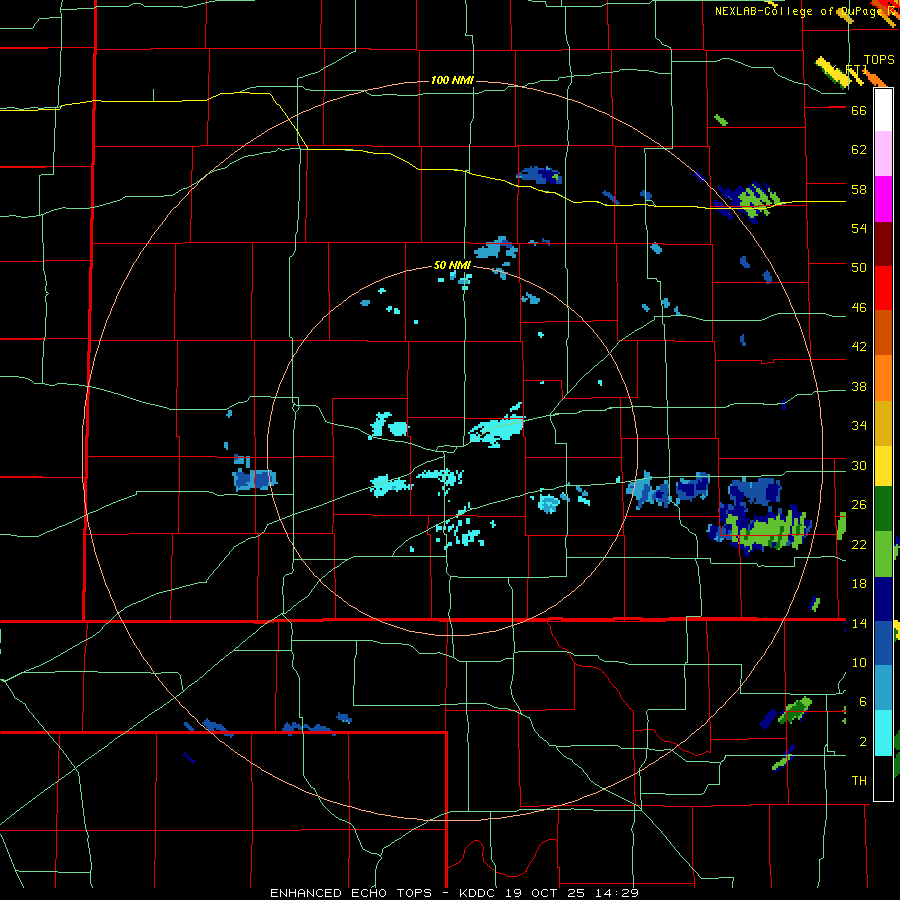Click the 'KDDC' station identifier in footer

coord(479,893)
